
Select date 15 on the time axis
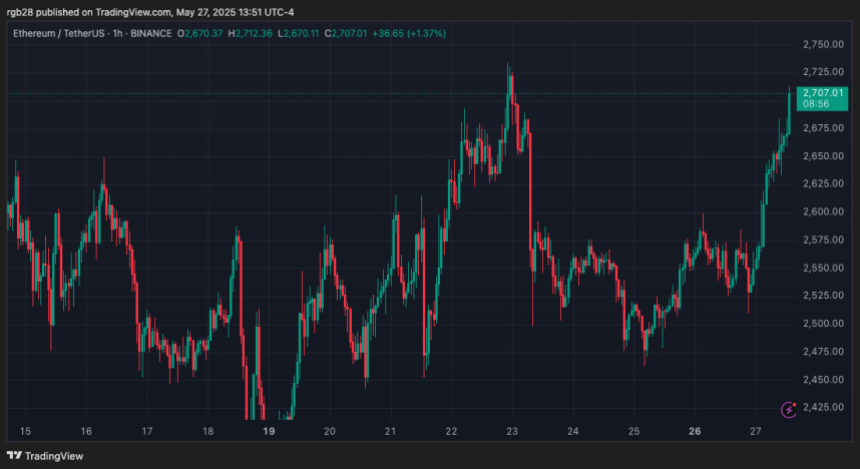26,432
